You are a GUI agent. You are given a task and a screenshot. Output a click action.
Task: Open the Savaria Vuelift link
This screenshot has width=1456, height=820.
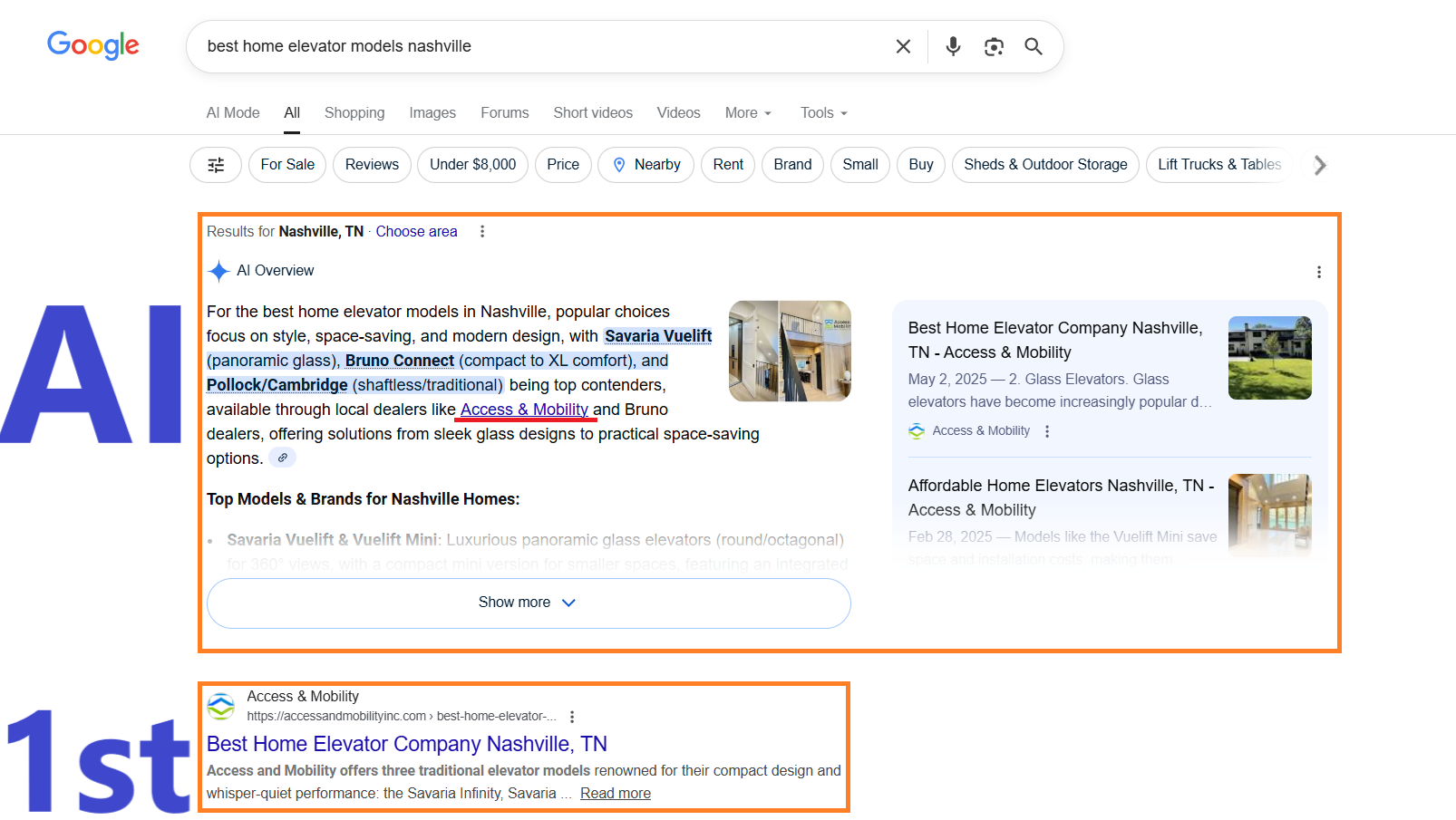tap(658, 336)
